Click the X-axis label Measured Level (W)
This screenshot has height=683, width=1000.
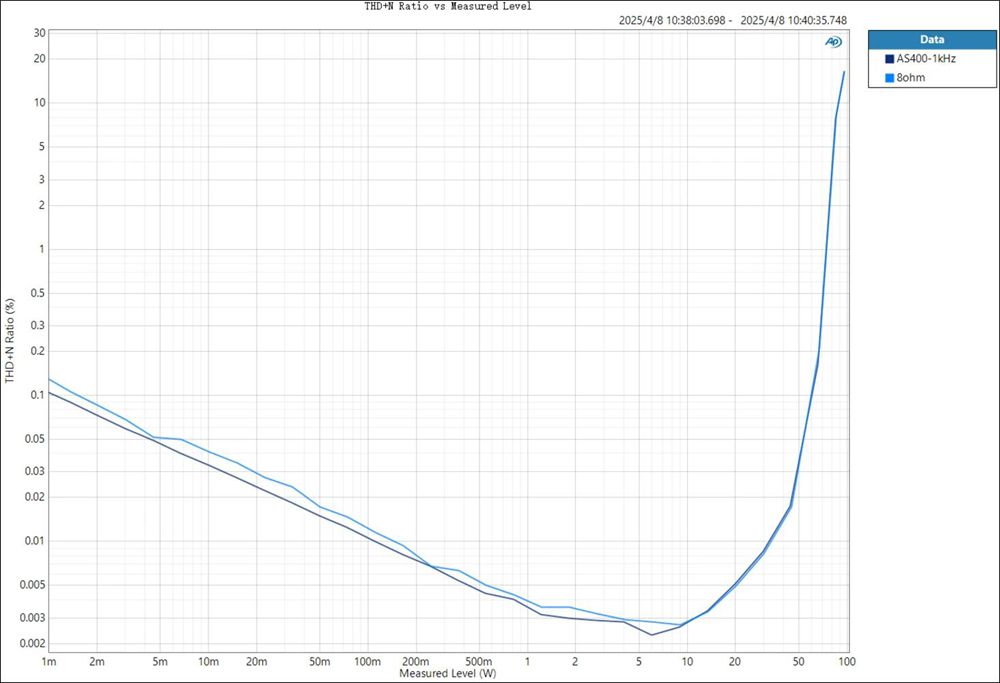[x=448, y=673]
